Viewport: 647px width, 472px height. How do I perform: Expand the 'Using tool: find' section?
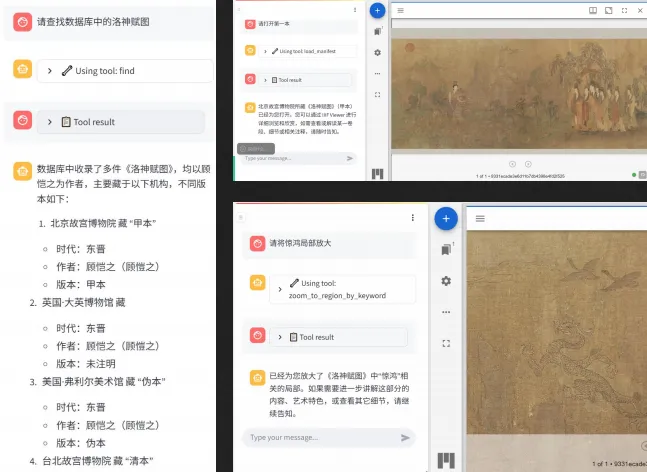50,71
